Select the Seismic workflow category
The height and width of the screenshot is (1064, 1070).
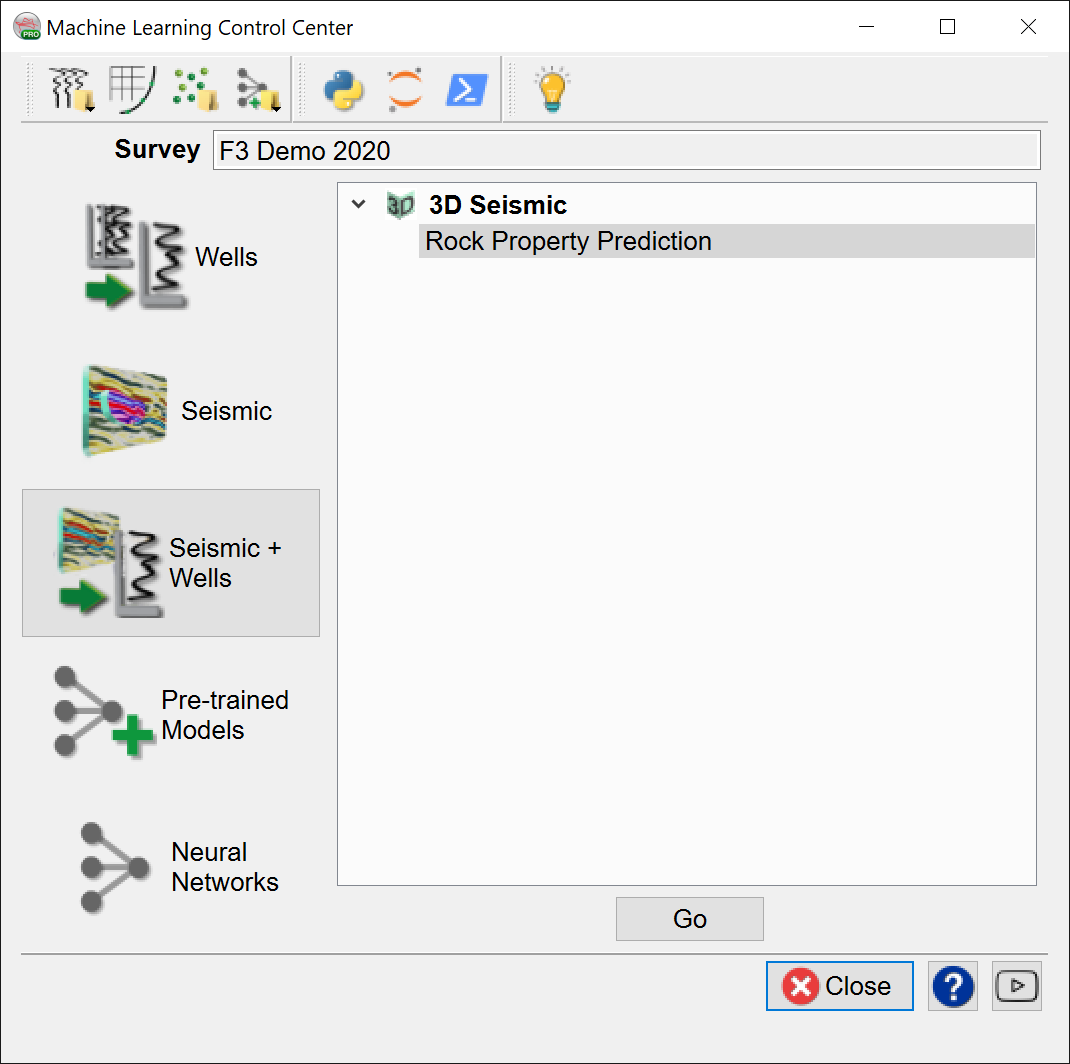tap(171, 411)
